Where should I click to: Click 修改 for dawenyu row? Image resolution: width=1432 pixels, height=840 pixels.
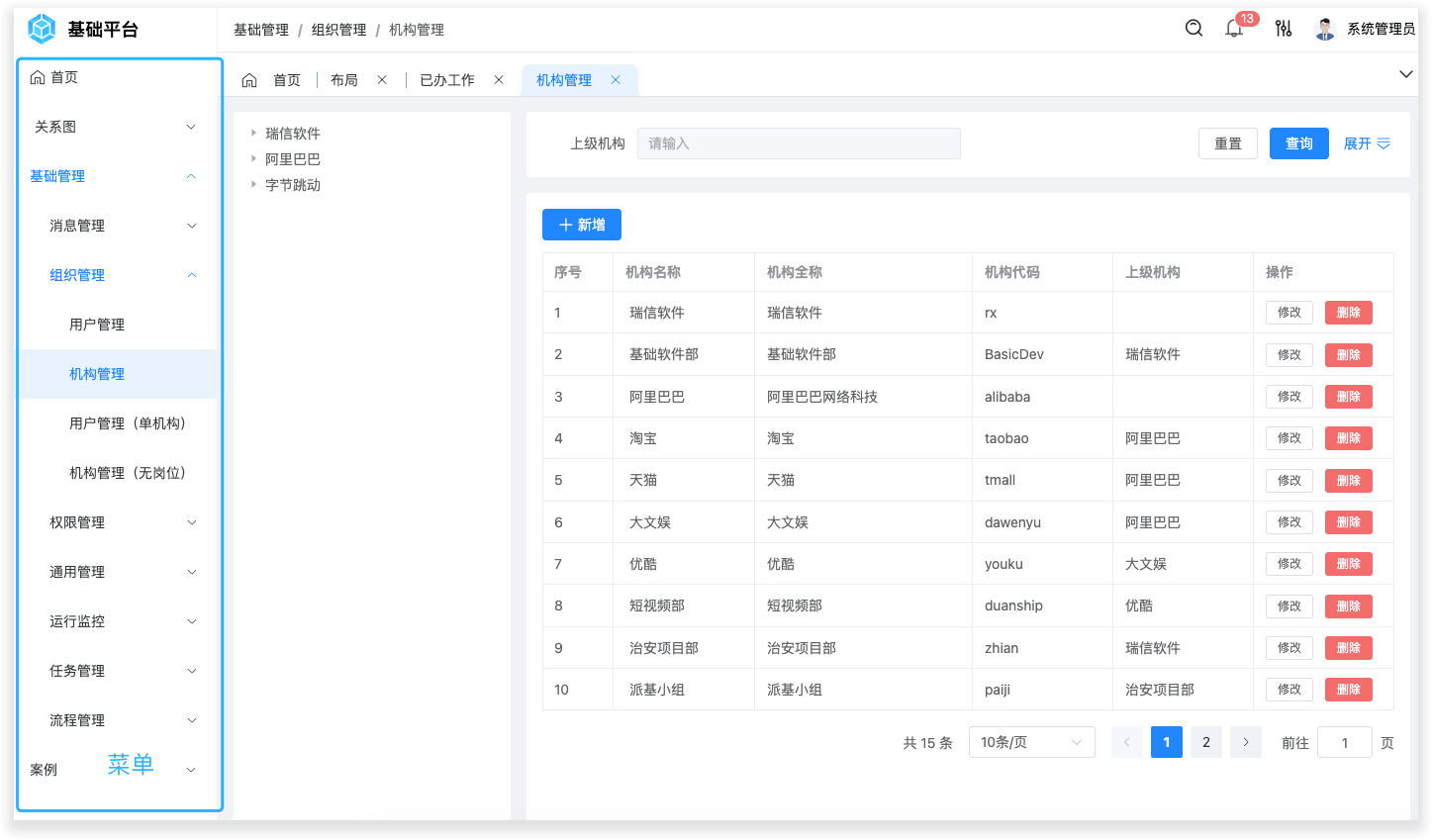pyautogui.click(x=1289, y=522)
